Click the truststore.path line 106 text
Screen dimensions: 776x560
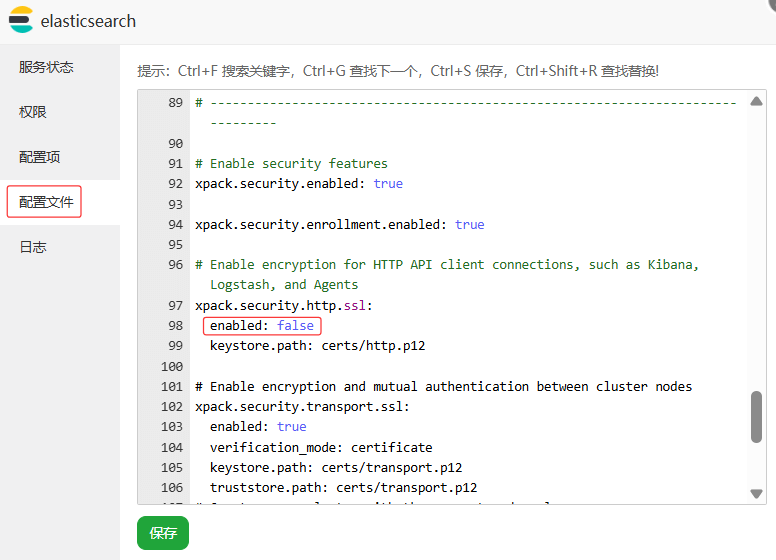pyautogui.click(x=343, y=488)
